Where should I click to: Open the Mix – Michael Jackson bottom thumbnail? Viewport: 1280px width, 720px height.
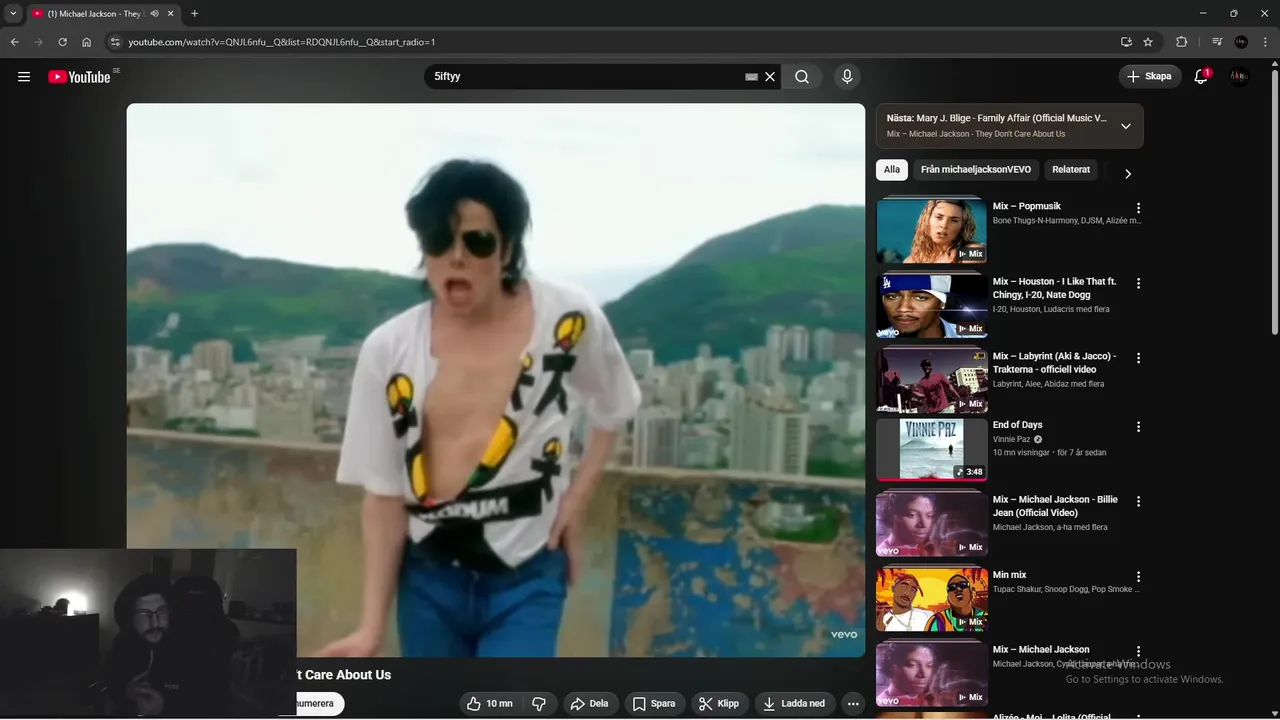point(932,674)
